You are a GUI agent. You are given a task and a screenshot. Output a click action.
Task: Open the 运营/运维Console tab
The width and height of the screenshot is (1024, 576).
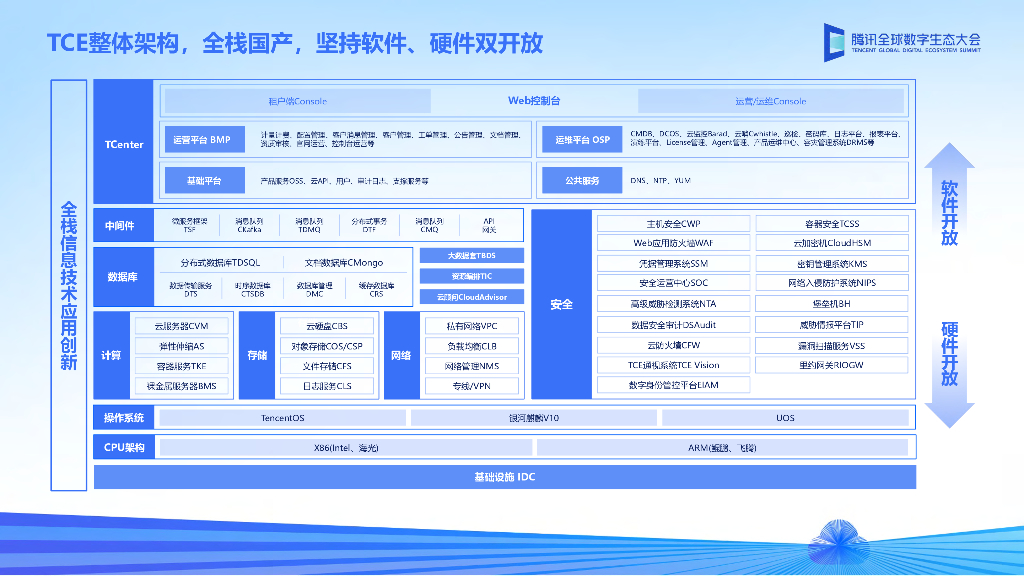click(x=769, y=101)
